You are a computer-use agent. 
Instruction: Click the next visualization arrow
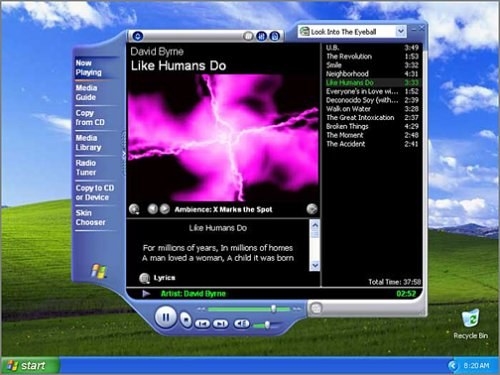point(164,209)
